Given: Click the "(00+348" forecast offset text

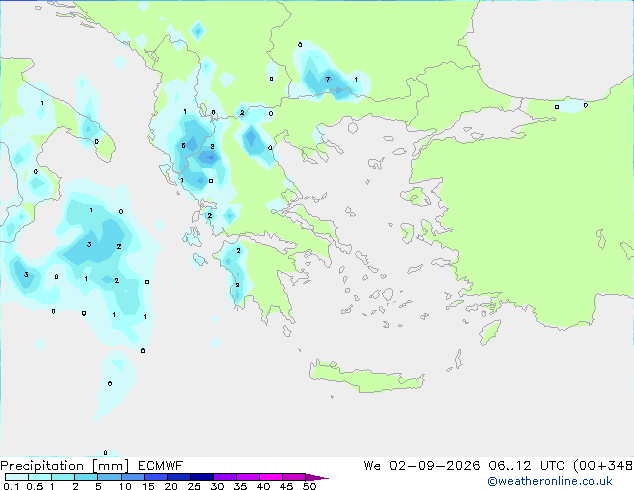Looking at the screenshot, I should pyautogui.click(x=602, y=466).
